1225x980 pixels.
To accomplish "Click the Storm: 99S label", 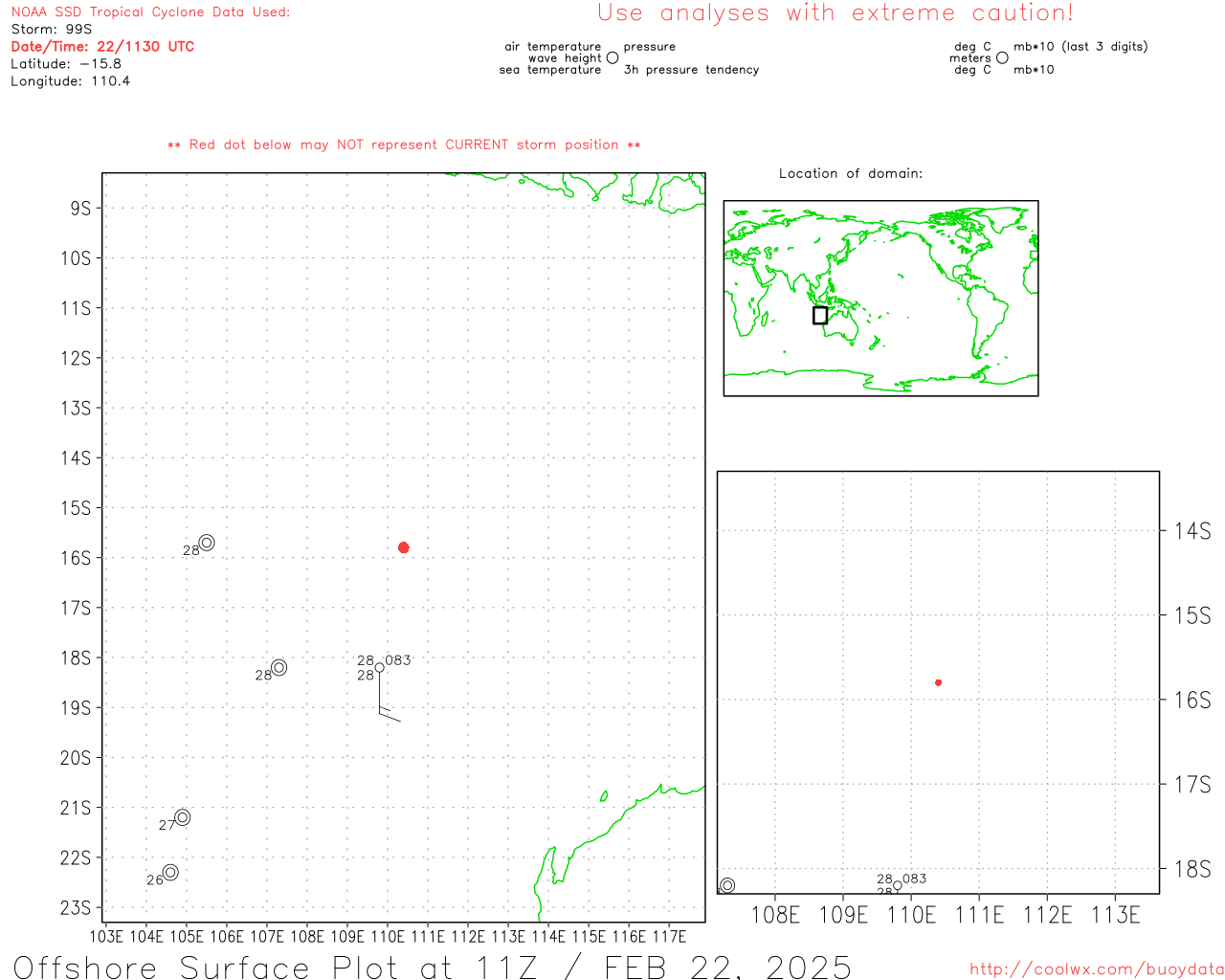I will [x=52, y=29].
